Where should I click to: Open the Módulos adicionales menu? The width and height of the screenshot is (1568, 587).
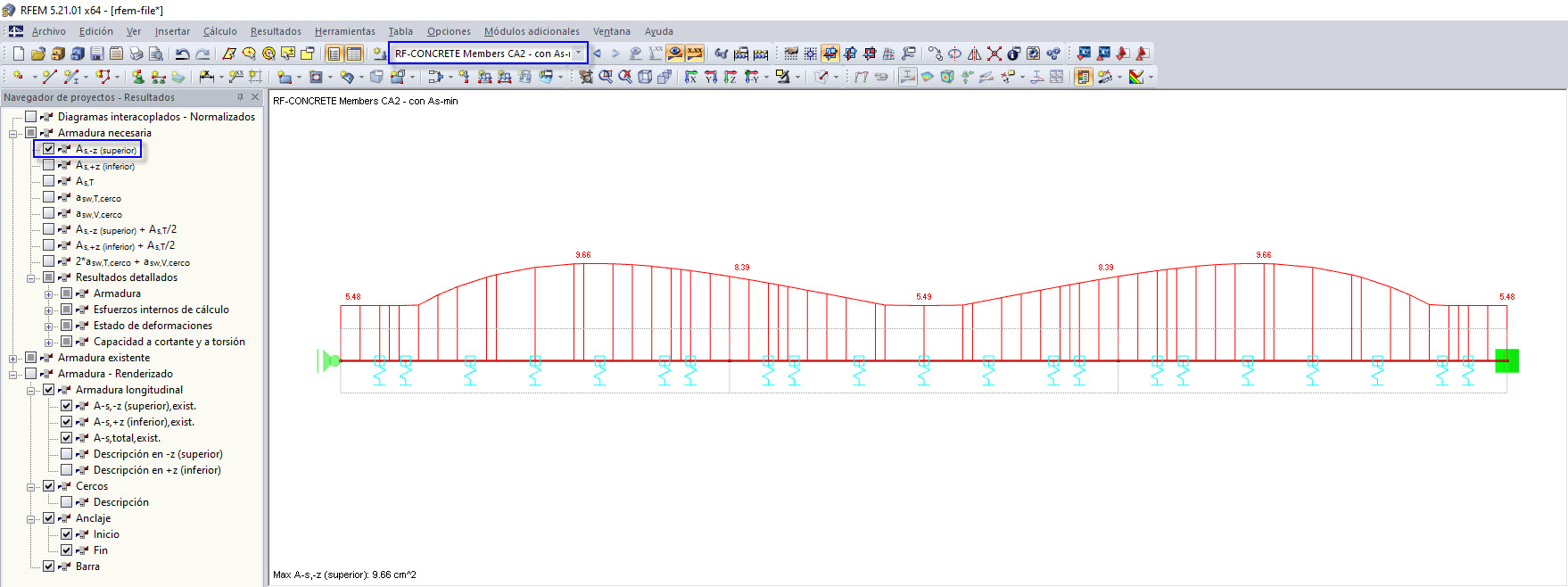point(532,31)
